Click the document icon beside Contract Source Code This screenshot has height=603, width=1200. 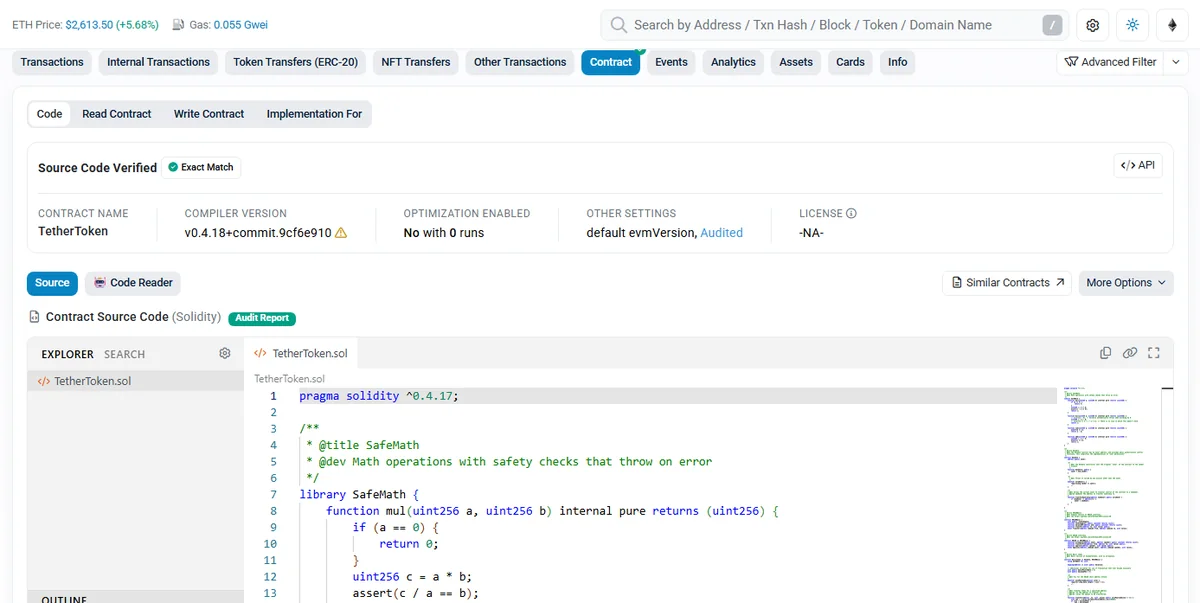pyautogui.click(x=35, y=317)
